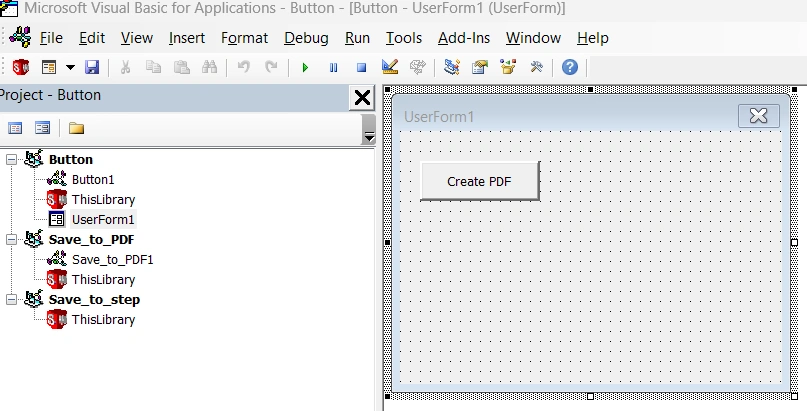Click the View Code icon in Project pane
This screenshot has width=807, height=411.
pos(15,128)
